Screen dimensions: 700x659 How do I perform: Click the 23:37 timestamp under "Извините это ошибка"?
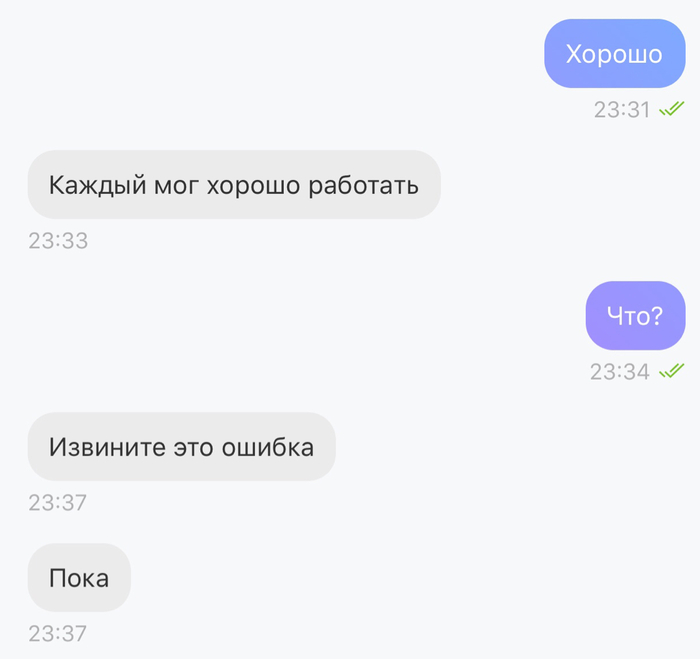57,503
